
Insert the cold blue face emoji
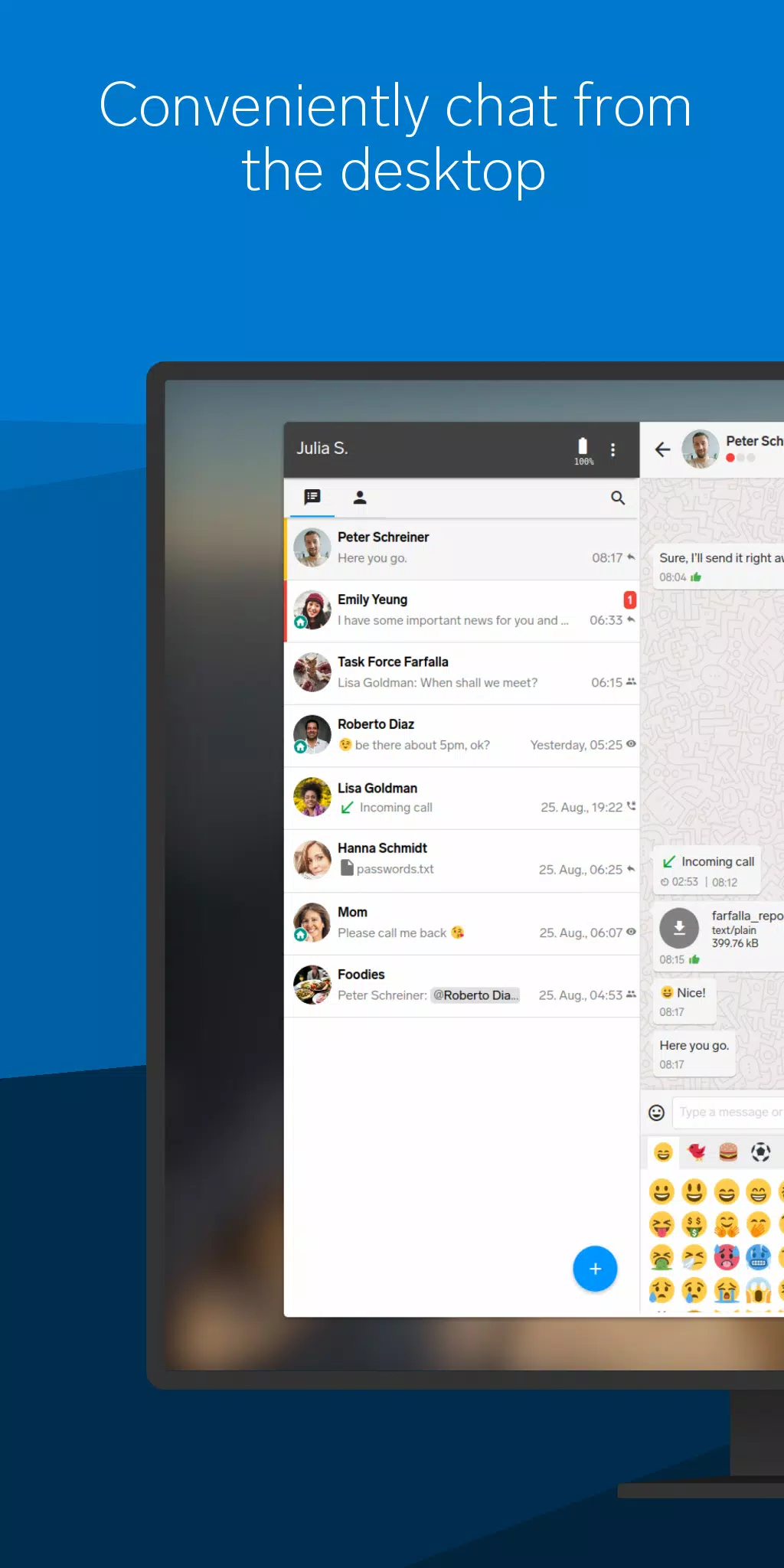[758, 1257]
